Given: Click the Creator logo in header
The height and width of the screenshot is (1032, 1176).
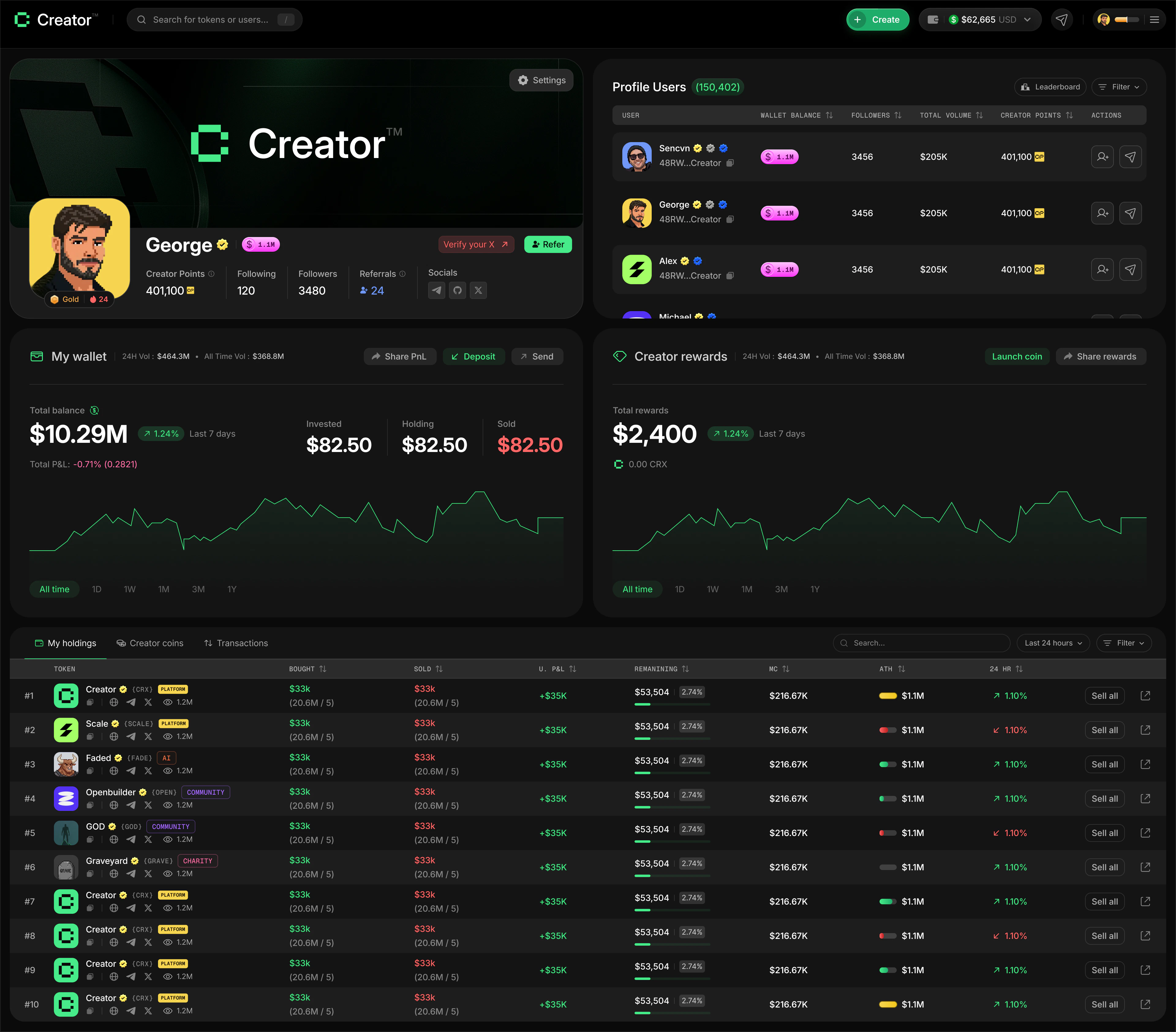Looking at the screenshot, I should coord(56,20).
